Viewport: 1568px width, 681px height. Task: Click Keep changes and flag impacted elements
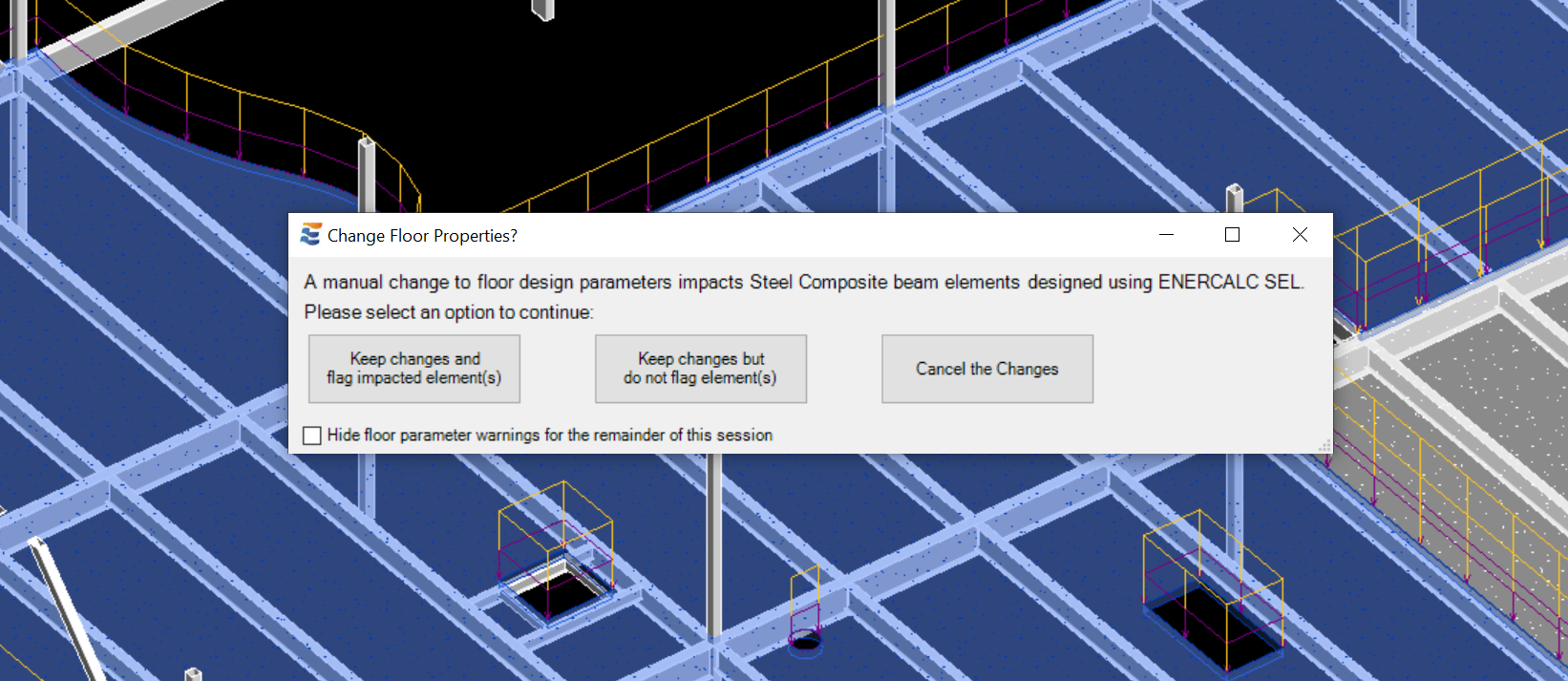click(x=413, y=369)
